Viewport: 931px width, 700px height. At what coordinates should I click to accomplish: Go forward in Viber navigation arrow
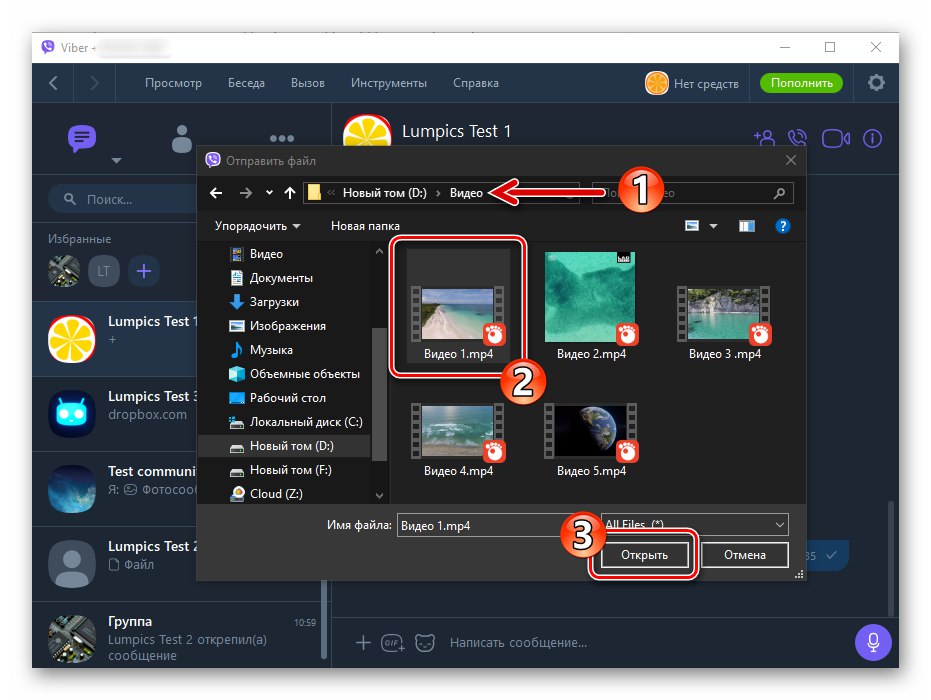[x=94, y=83]
